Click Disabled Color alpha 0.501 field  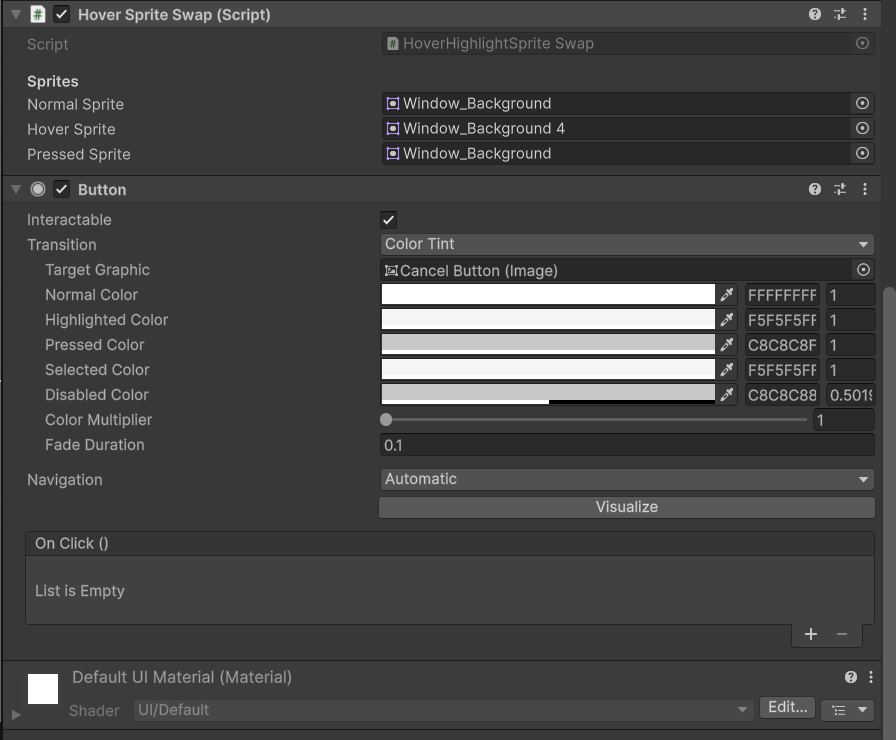850,395
